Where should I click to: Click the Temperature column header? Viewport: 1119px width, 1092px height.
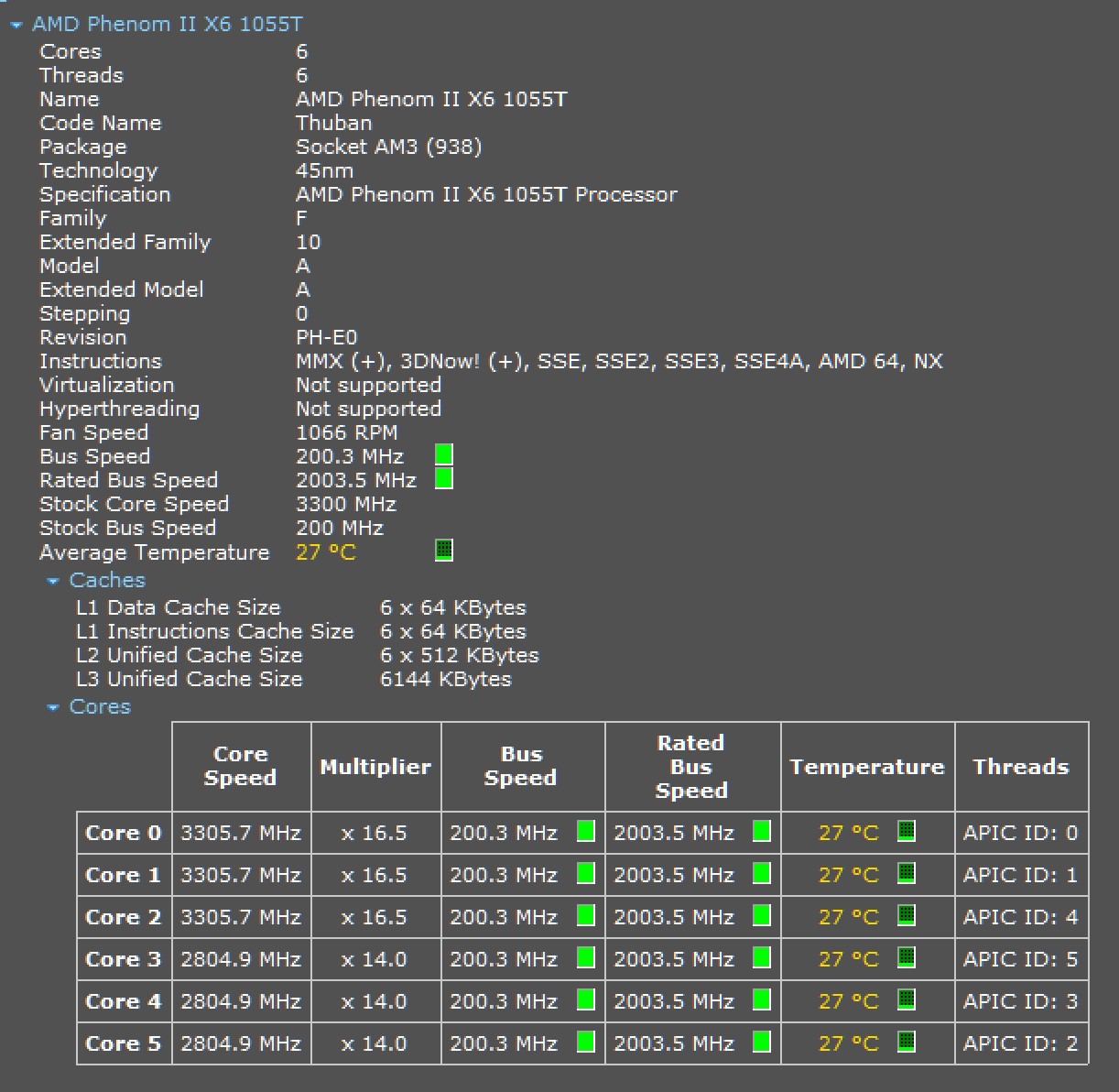[x=867, y=766]
